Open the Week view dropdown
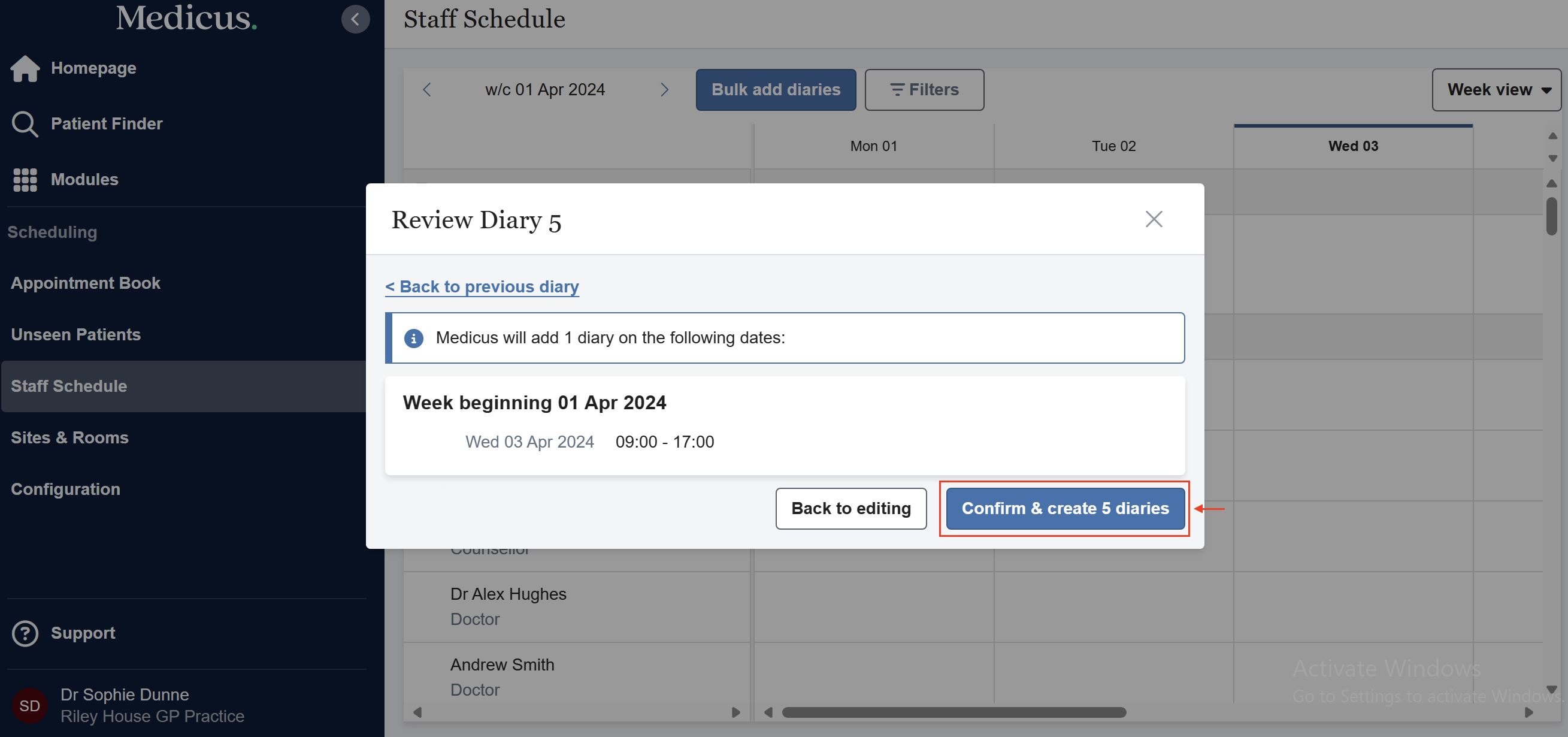The width and height of the screenshot is (1568, 737). coord(1496,90)
